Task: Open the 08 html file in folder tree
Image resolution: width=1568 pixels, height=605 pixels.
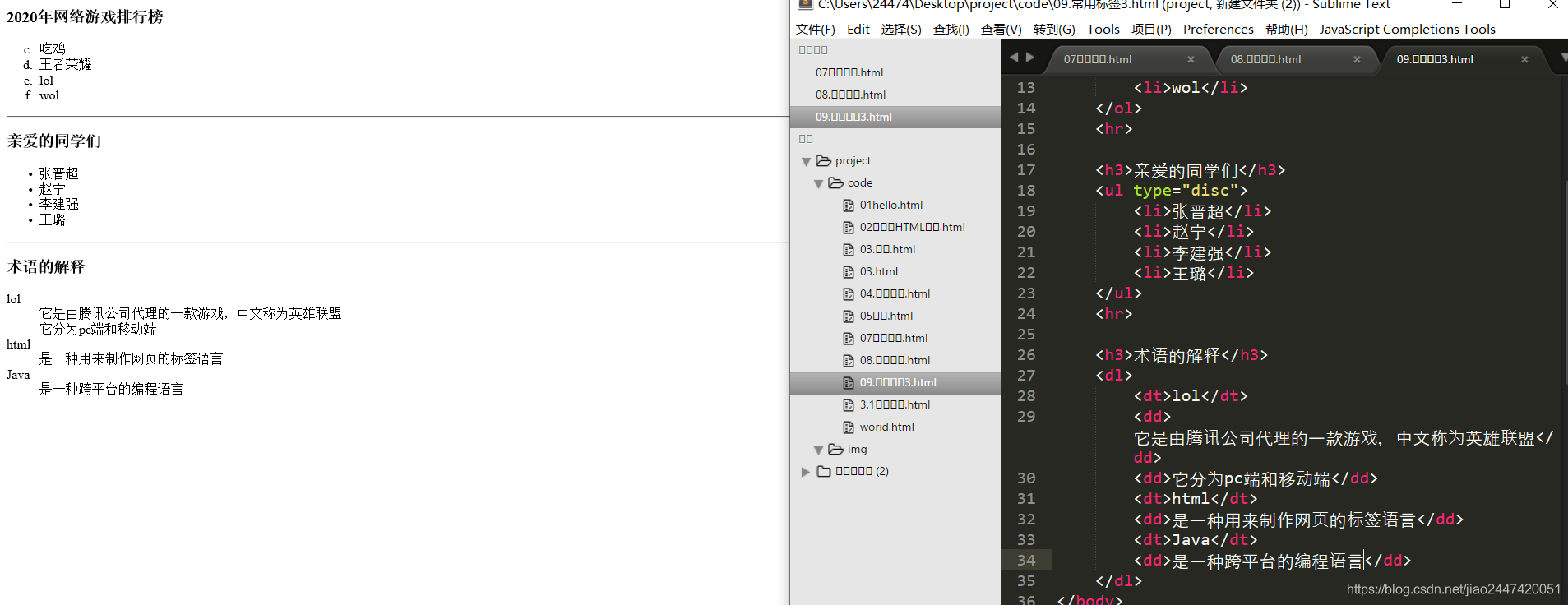Action: coord(895,360)
